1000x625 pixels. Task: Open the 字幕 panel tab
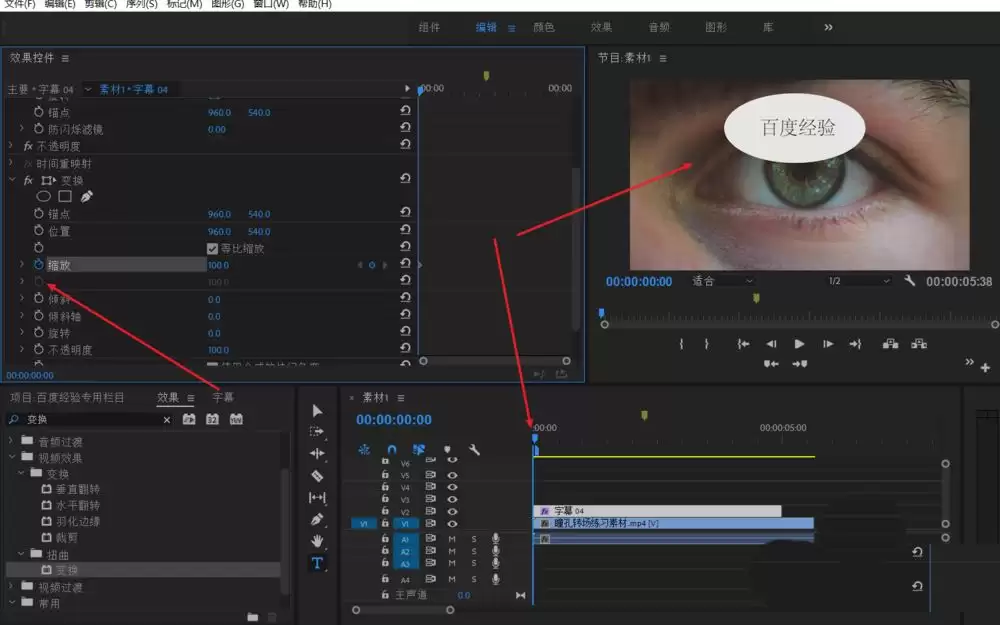tap(222, 397)
